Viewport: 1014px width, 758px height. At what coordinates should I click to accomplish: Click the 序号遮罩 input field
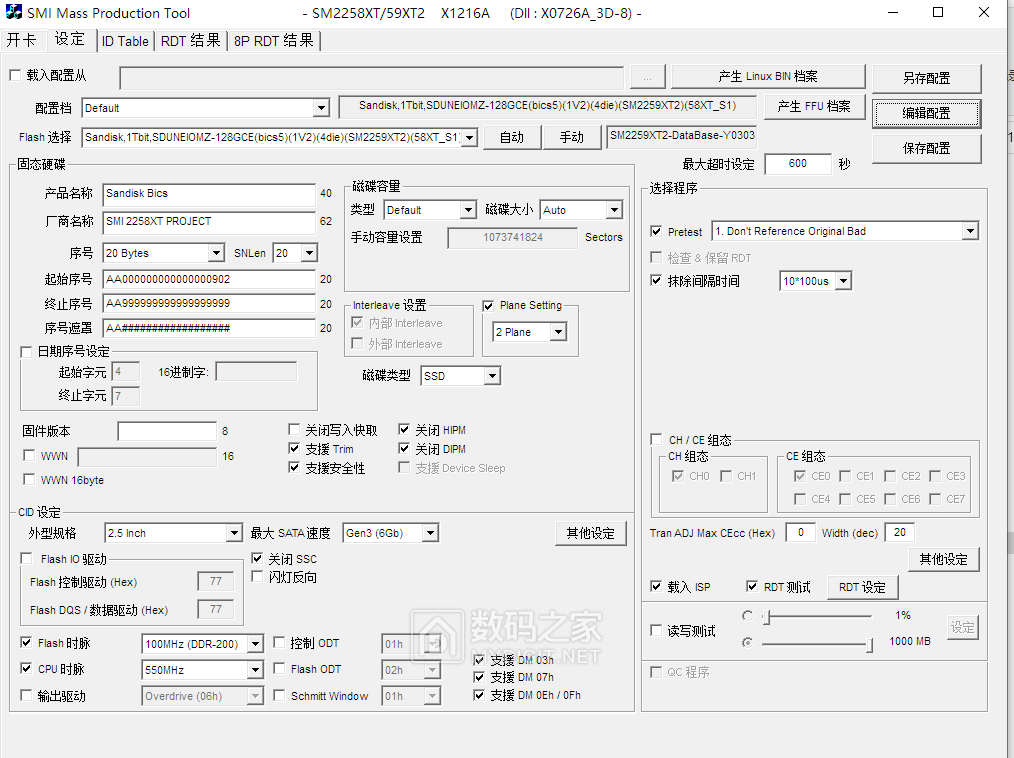coord(208,328)
